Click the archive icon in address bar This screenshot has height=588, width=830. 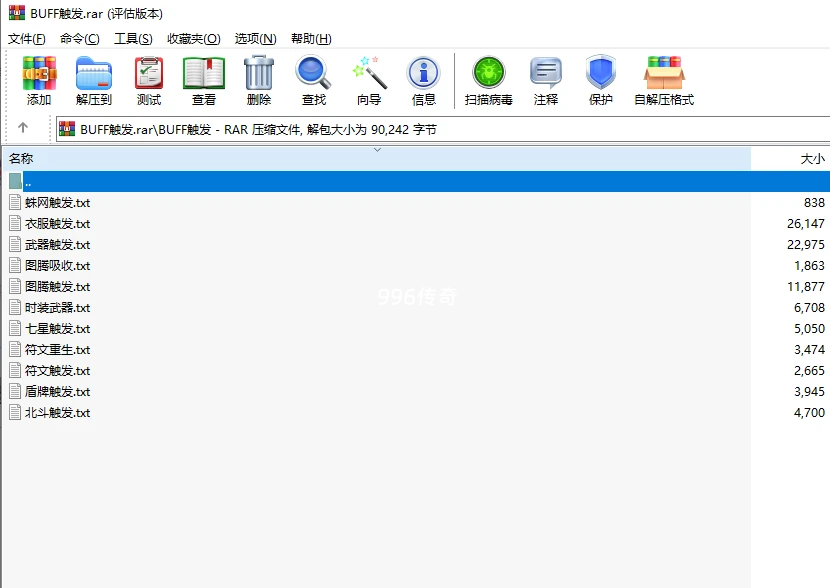(67, 129)
